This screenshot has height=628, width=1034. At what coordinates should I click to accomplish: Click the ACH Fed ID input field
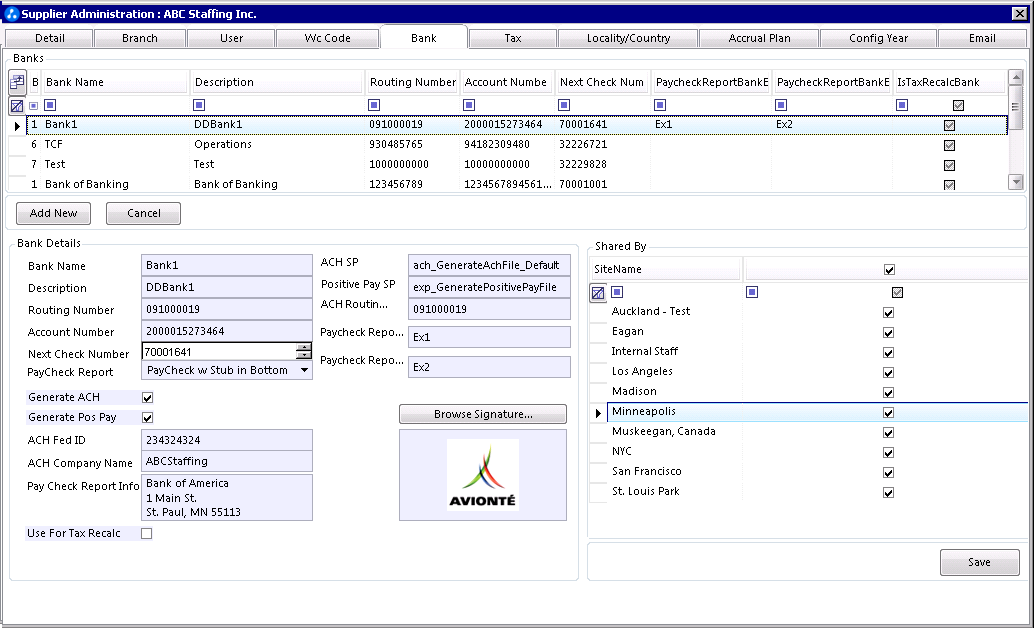coord(227,440)
